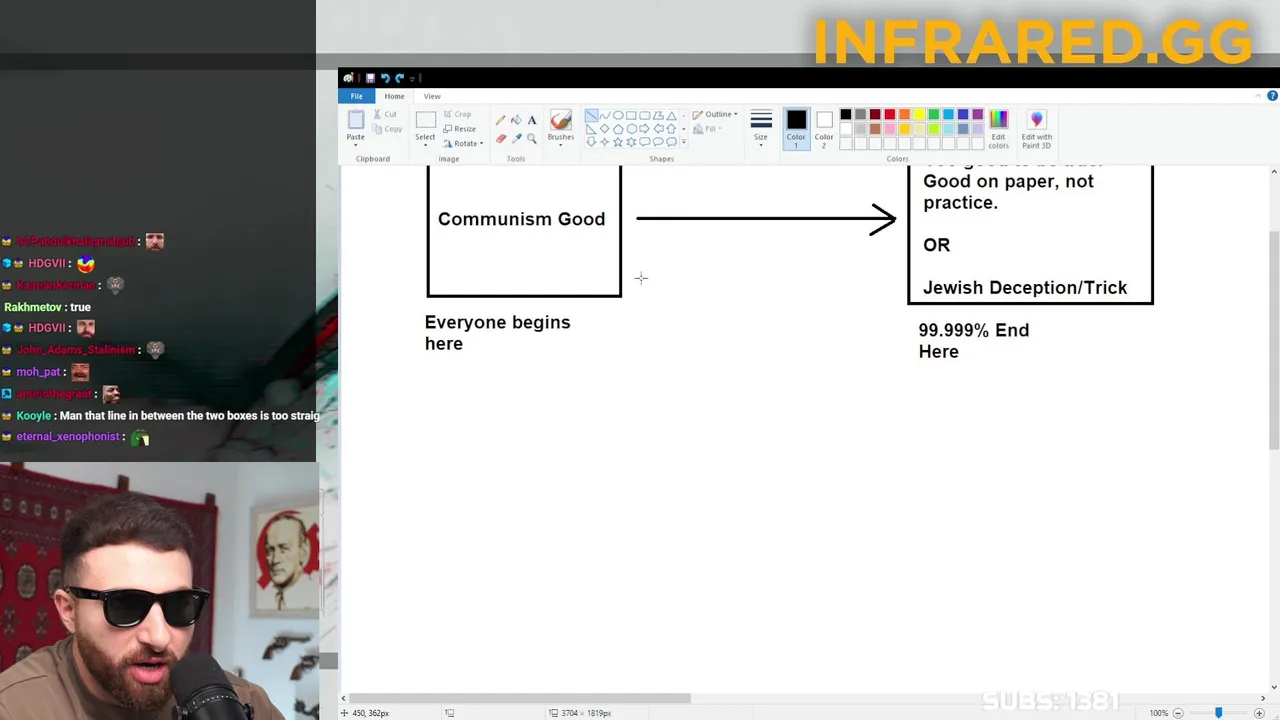Select the Right arrow shape
The image size is (1280, 720).
(644, 129)
